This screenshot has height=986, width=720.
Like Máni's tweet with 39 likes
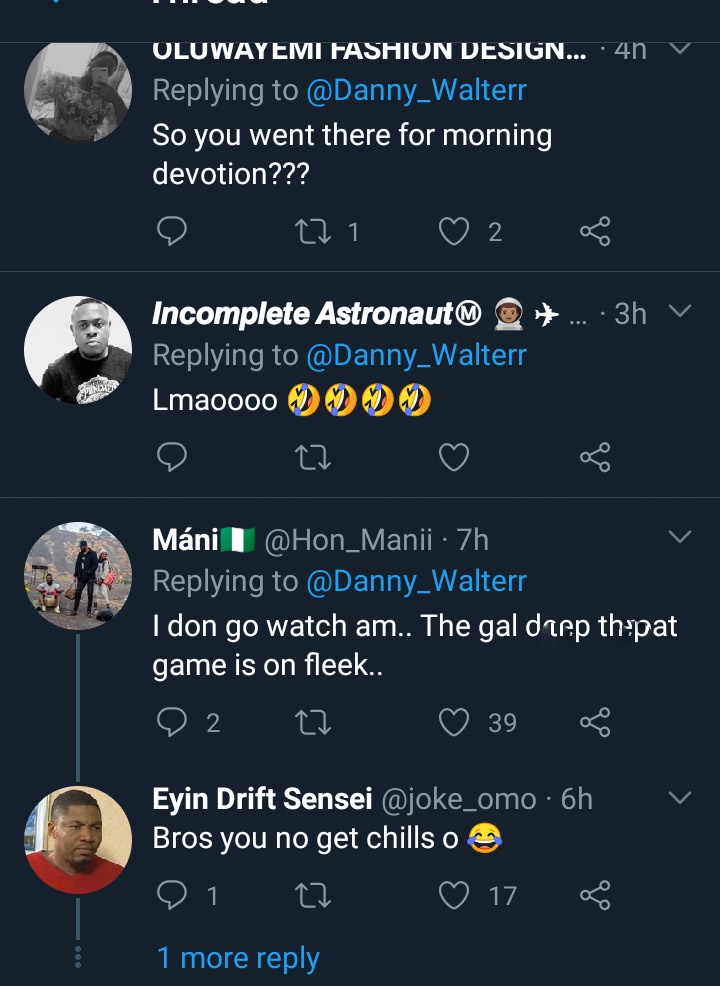click(455, 722)
